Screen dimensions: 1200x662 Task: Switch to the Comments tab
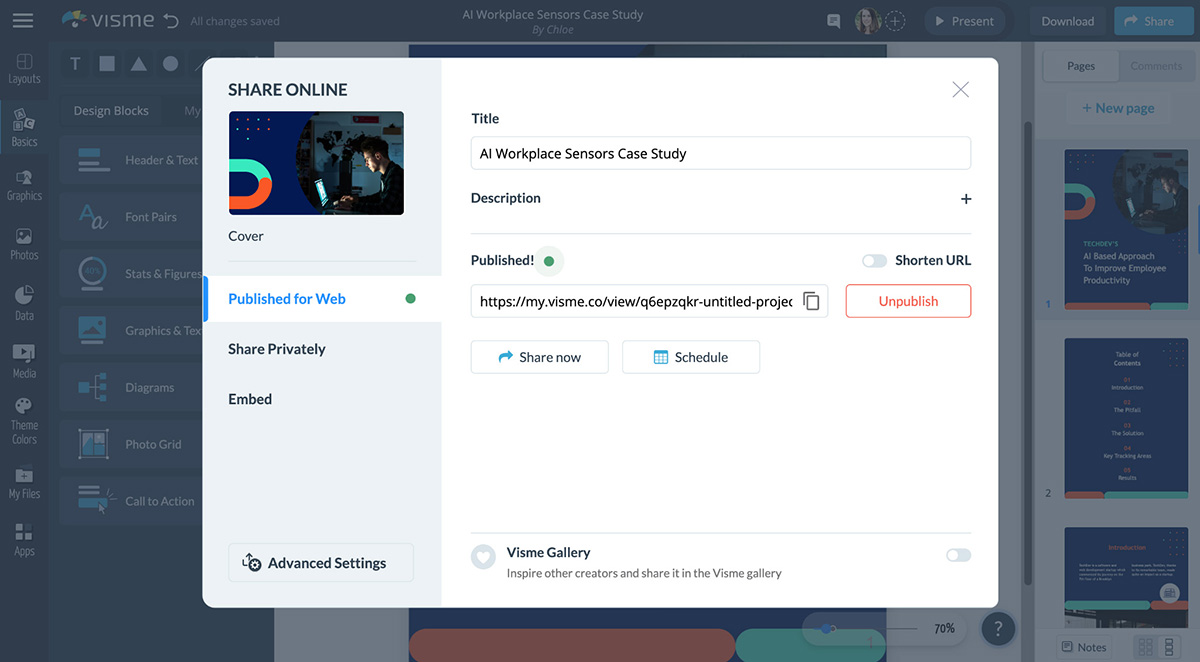[1156, 66]
